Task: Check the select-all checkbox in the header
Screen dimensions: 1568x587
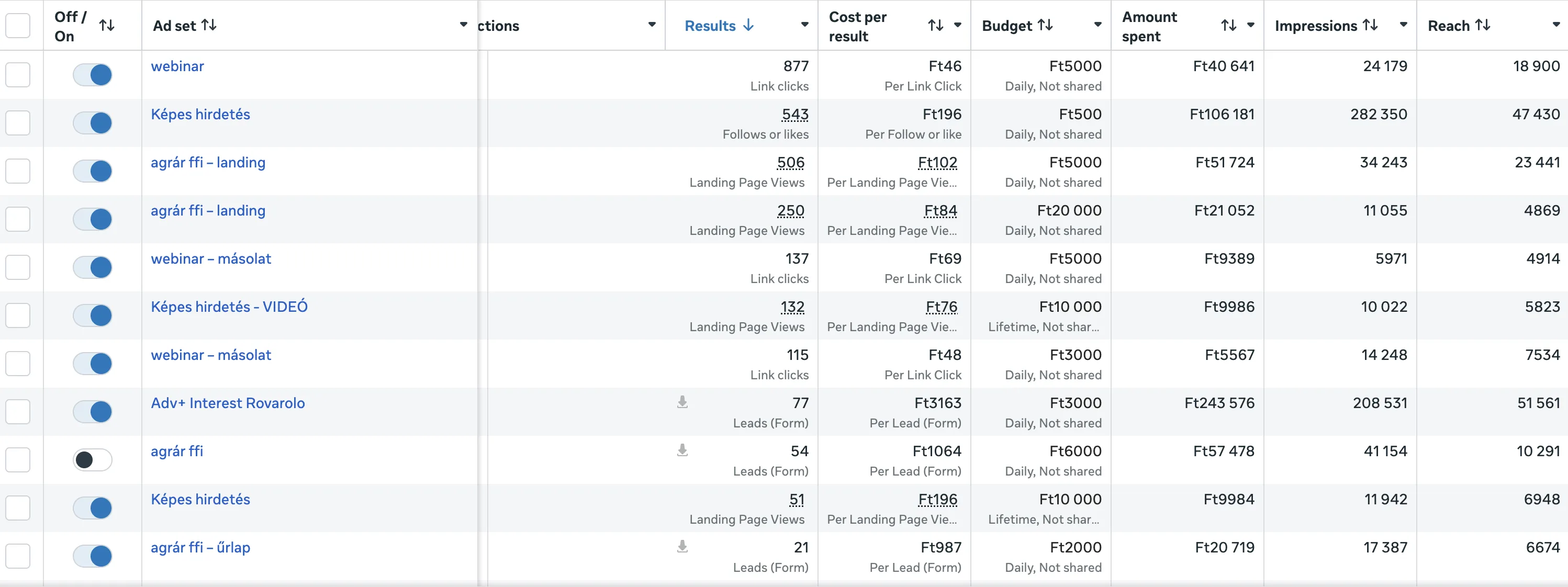Action: click(18, 26)
